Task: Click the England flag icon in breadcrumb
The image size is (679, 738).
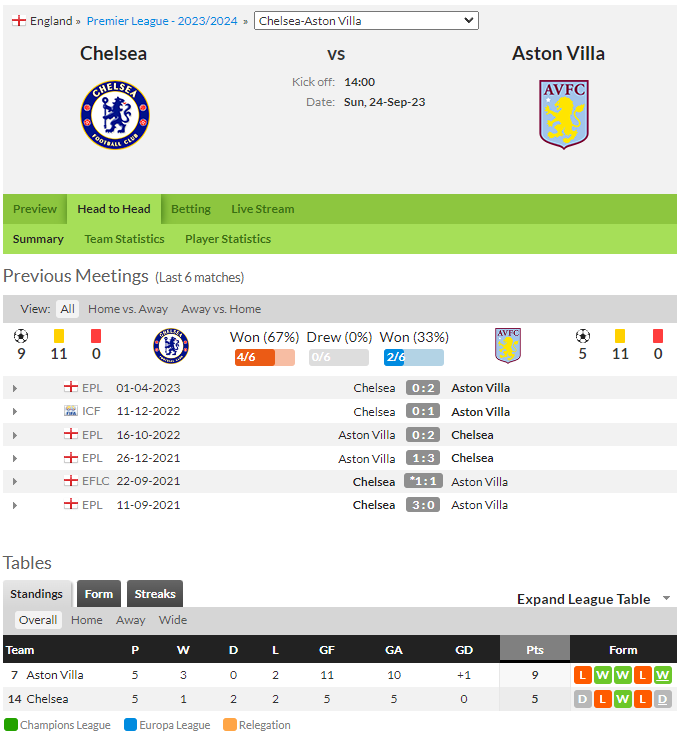Action: [x=19, y=21]
